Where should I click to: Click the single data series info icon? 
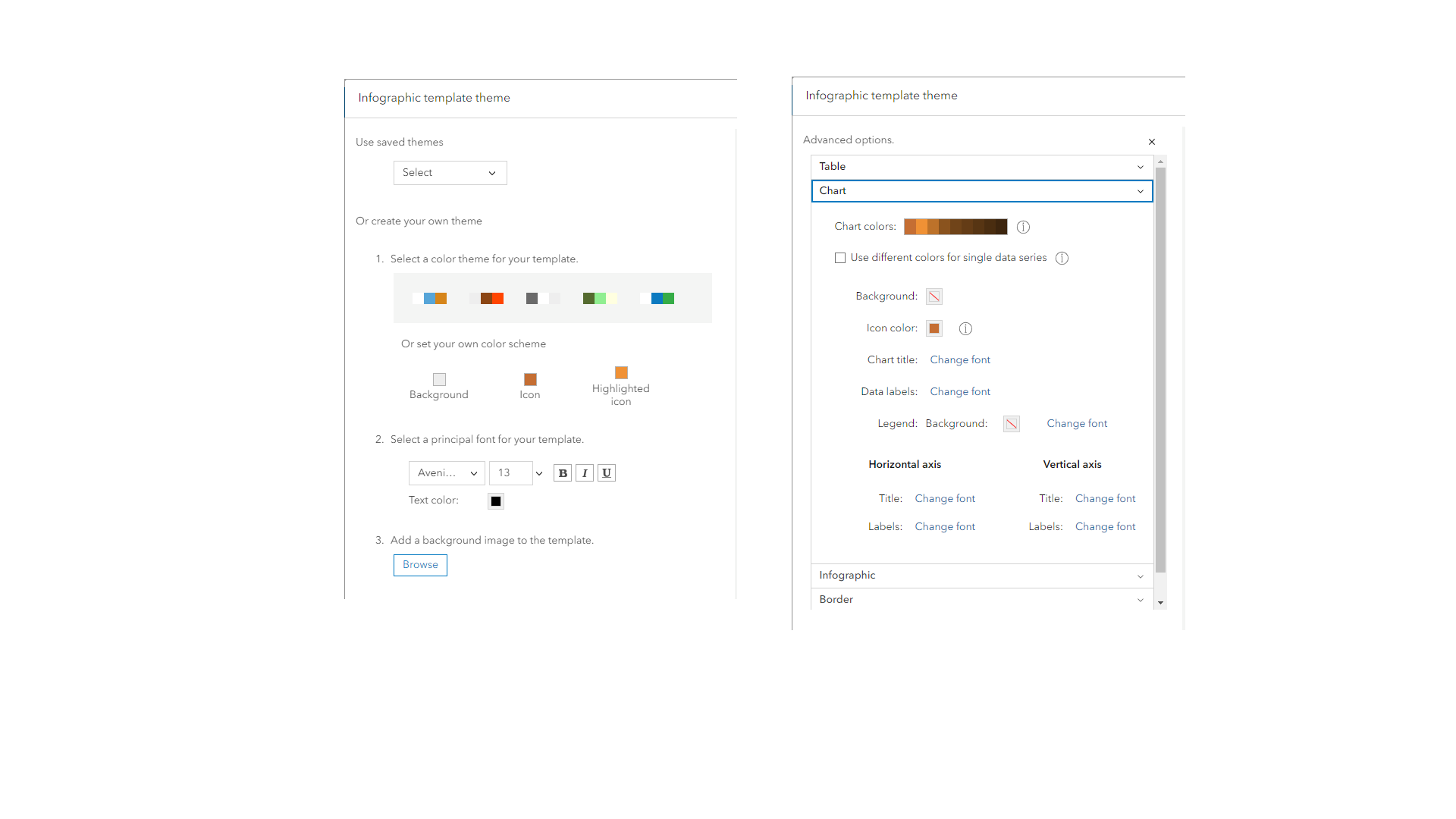tap(1062, 258)
